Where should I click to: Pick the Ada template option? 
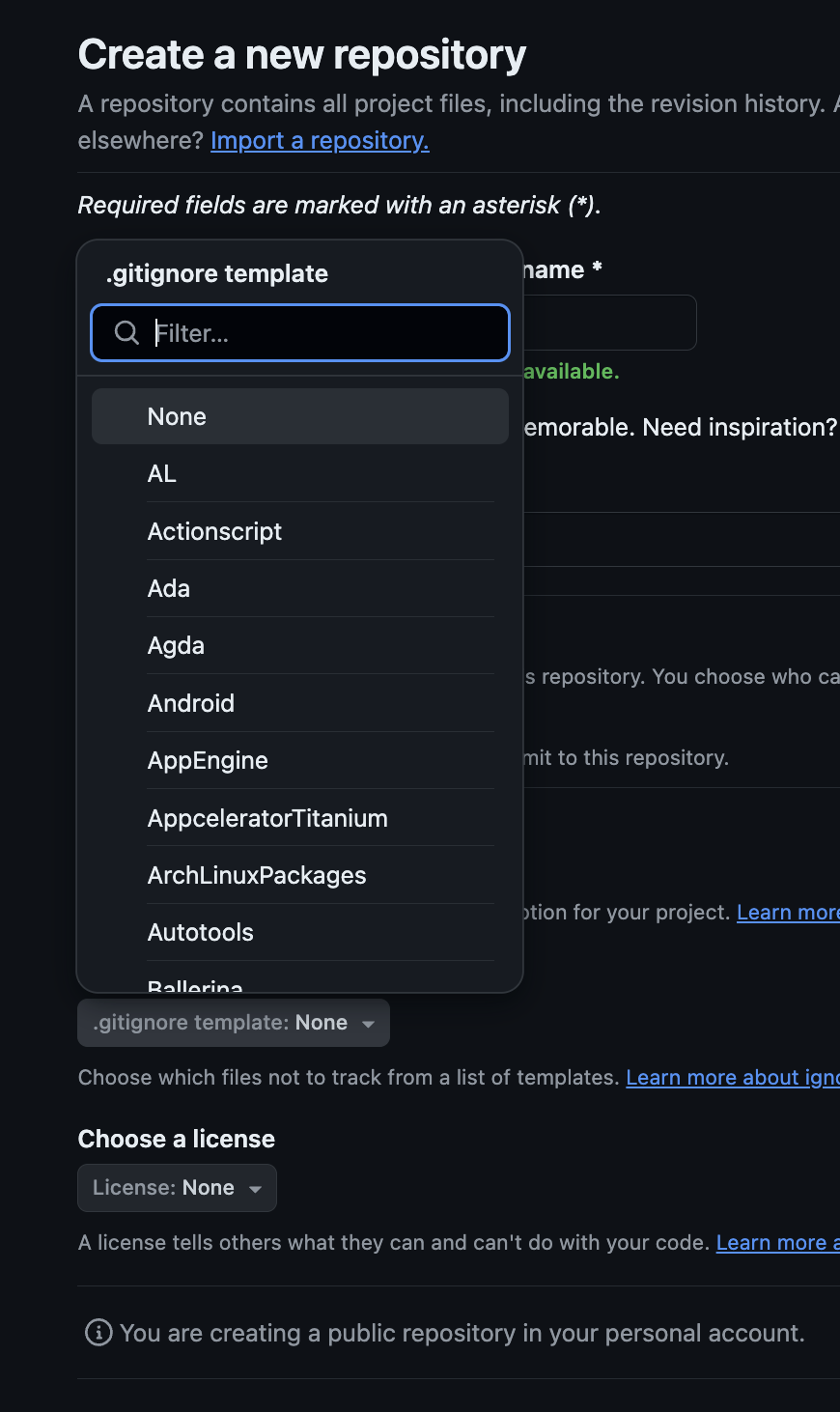point(300,588)
